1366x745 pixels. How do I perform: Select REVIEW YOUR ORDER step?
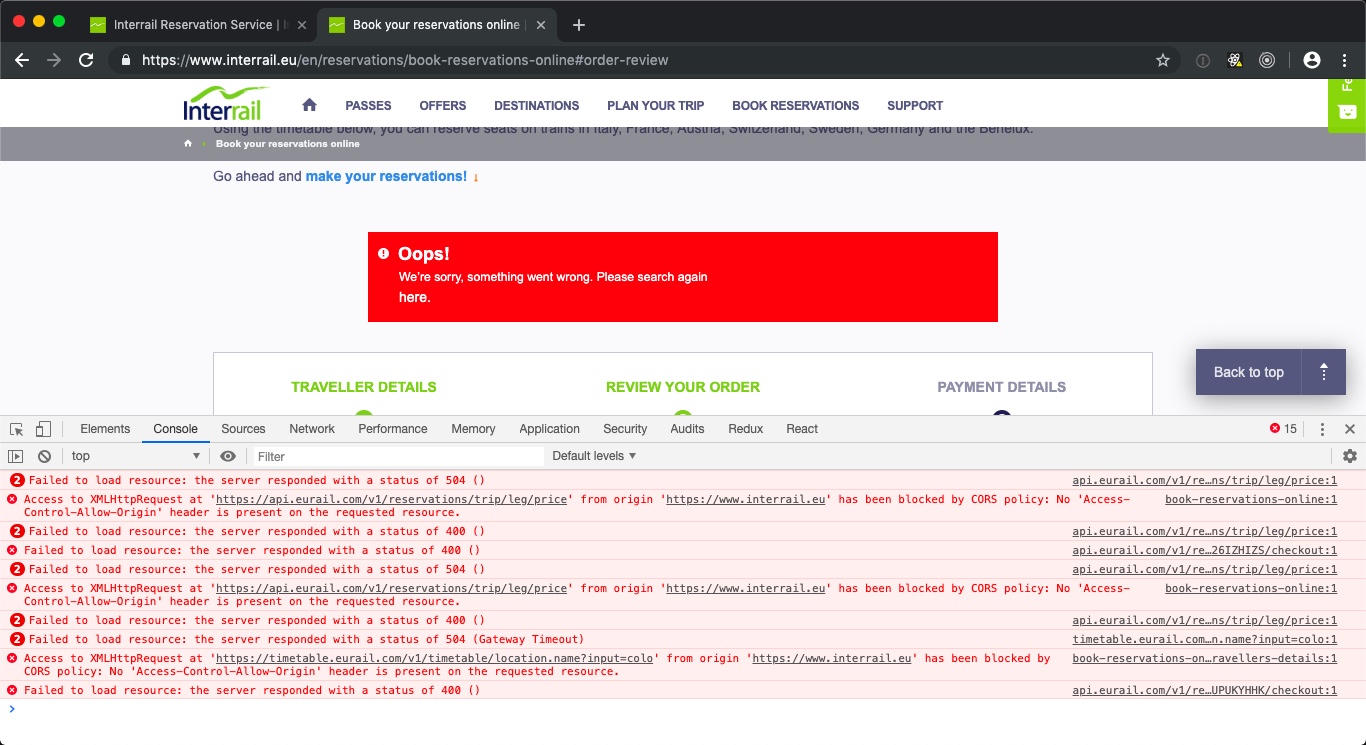683,387
